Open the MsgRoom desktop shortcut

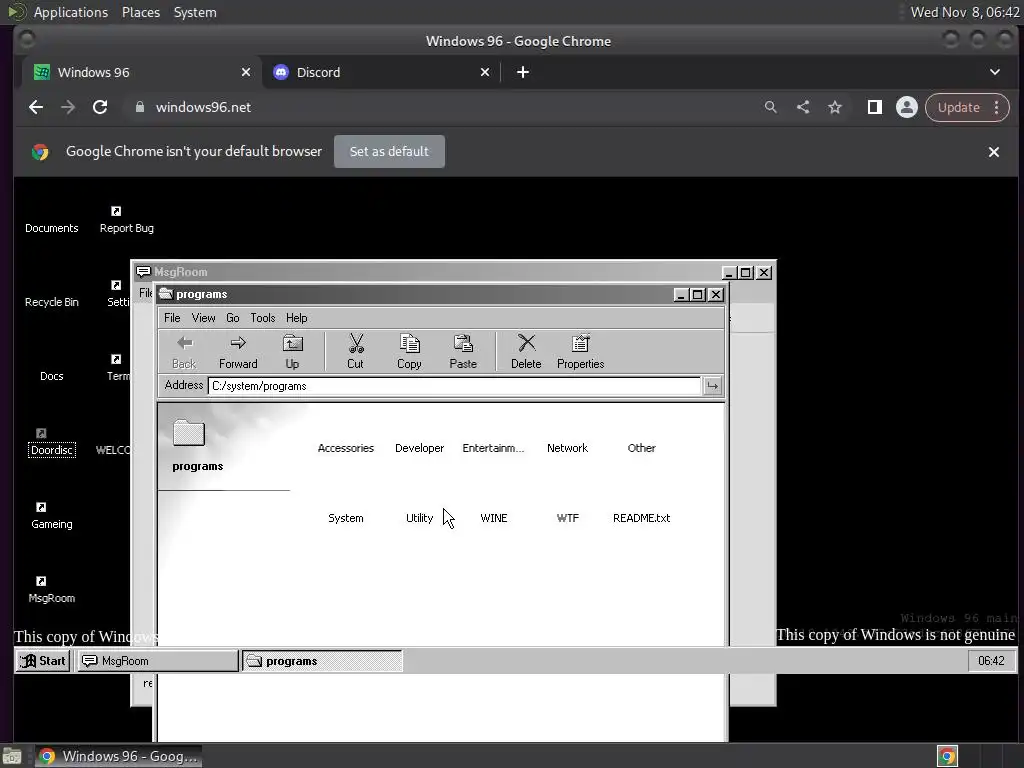52,590
